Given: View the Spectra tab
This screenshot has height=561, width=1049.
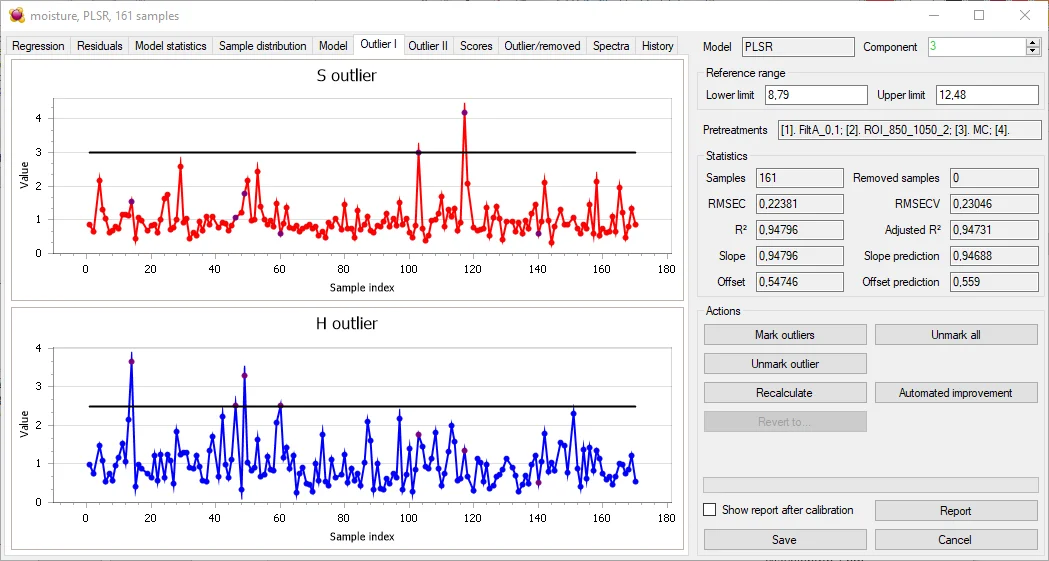Looking at the screenshot, I should (611, 46).
